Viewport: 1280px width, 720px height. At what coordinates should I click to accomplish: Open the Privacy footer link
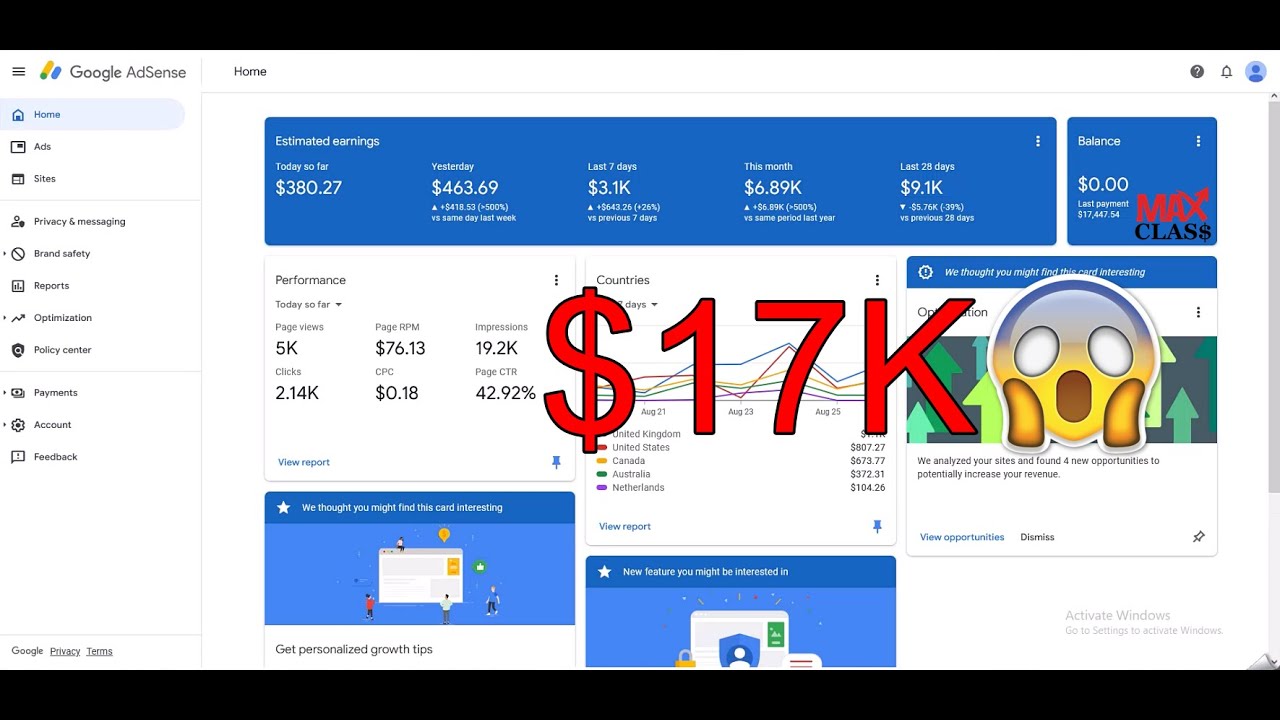click(65, 651)
